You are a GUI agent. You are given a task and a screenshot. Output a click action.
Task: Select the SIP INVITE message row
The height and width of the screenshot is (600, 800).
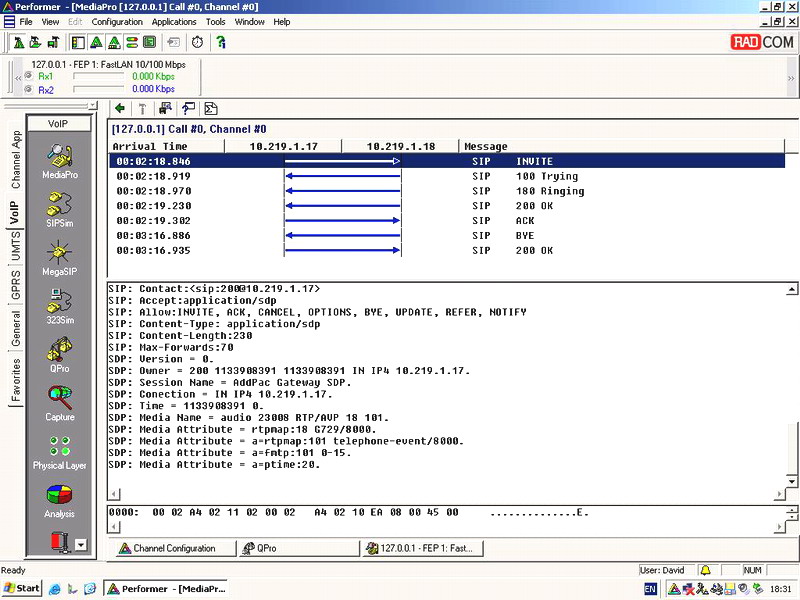[447, 161]
